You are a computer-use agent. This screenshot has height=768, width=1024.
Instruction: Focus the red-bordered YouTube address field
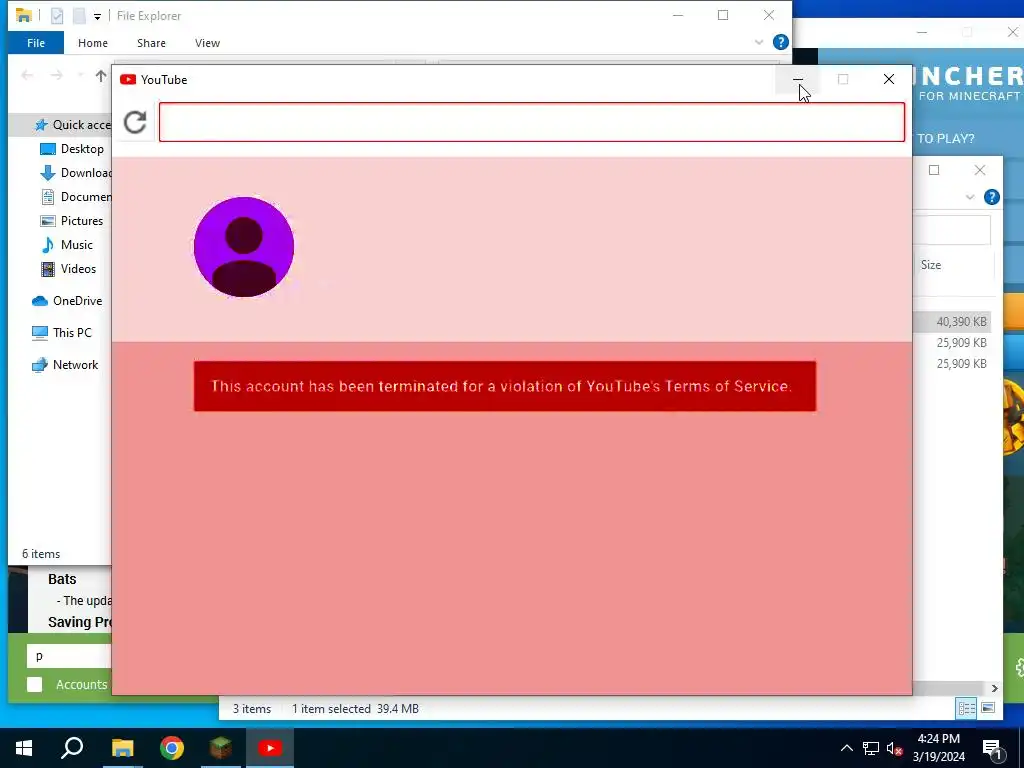(x=532, y=122)
